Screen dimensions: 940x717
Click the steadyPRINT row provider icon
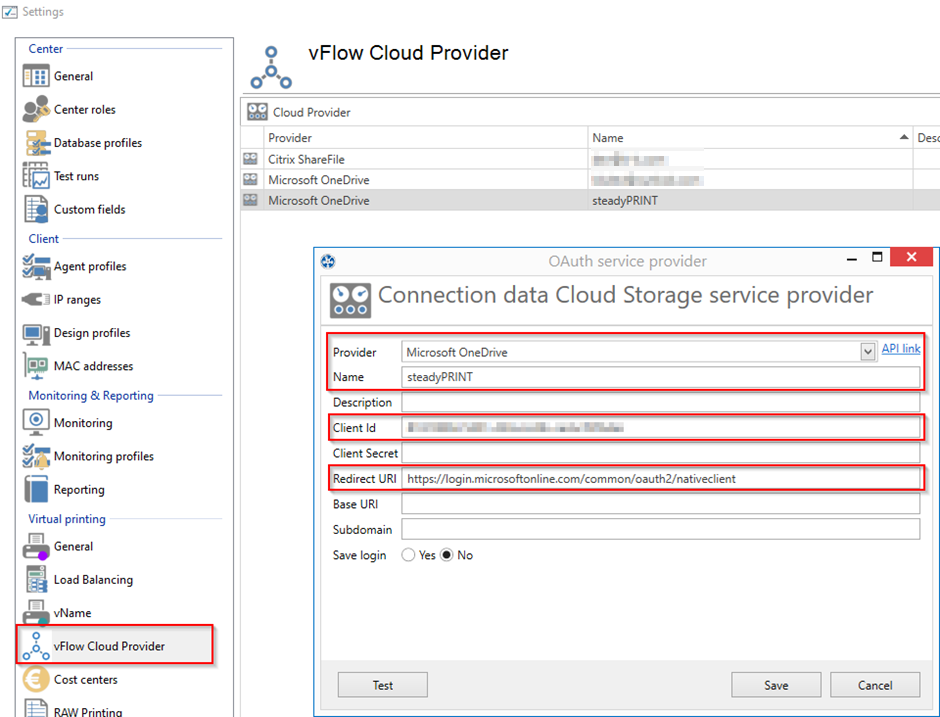tap(250, 200)
